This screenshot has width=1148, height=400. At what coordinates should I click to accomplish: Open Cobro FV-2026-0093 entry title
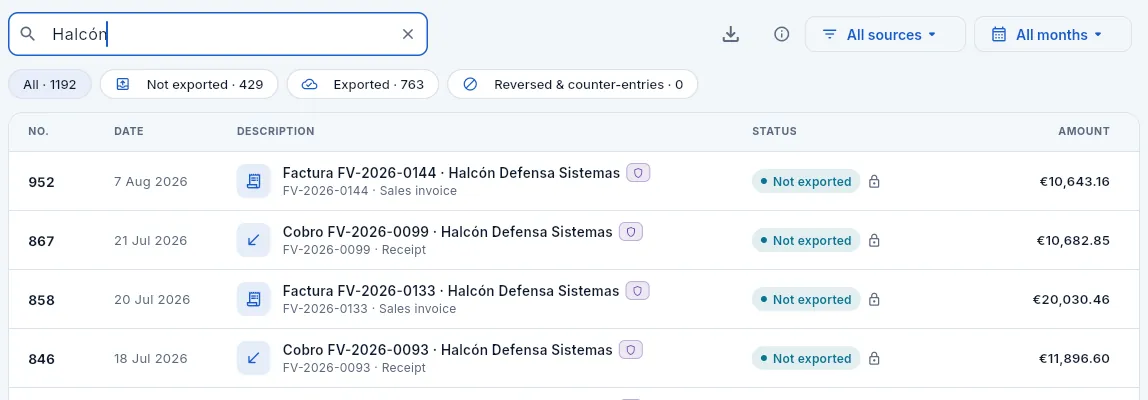tap(447, 349)
